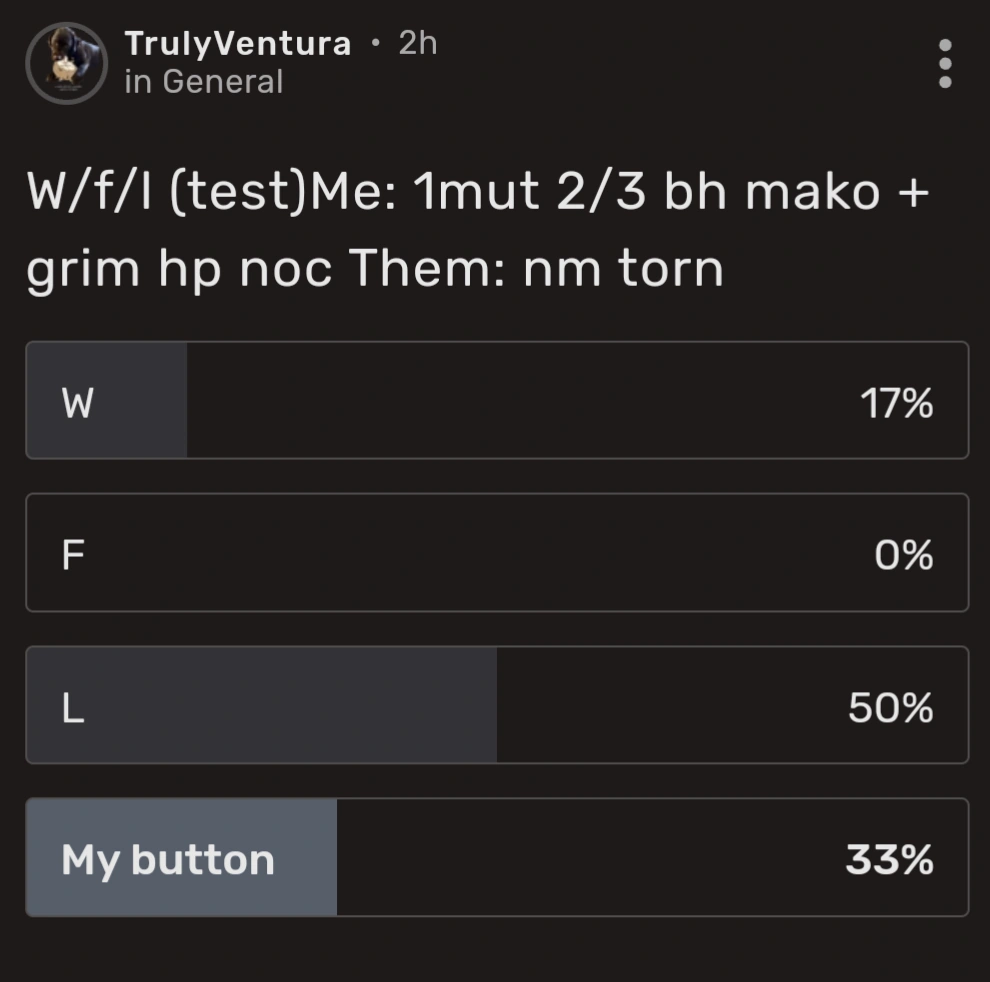Open TrulyVentura's profile avatar

tap(66, 63)
